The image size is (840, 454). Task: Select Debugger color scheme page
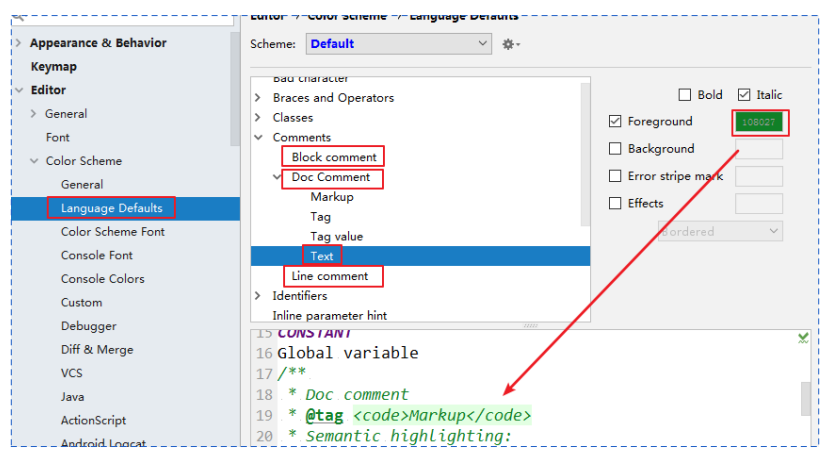click(x=88, y=326)
